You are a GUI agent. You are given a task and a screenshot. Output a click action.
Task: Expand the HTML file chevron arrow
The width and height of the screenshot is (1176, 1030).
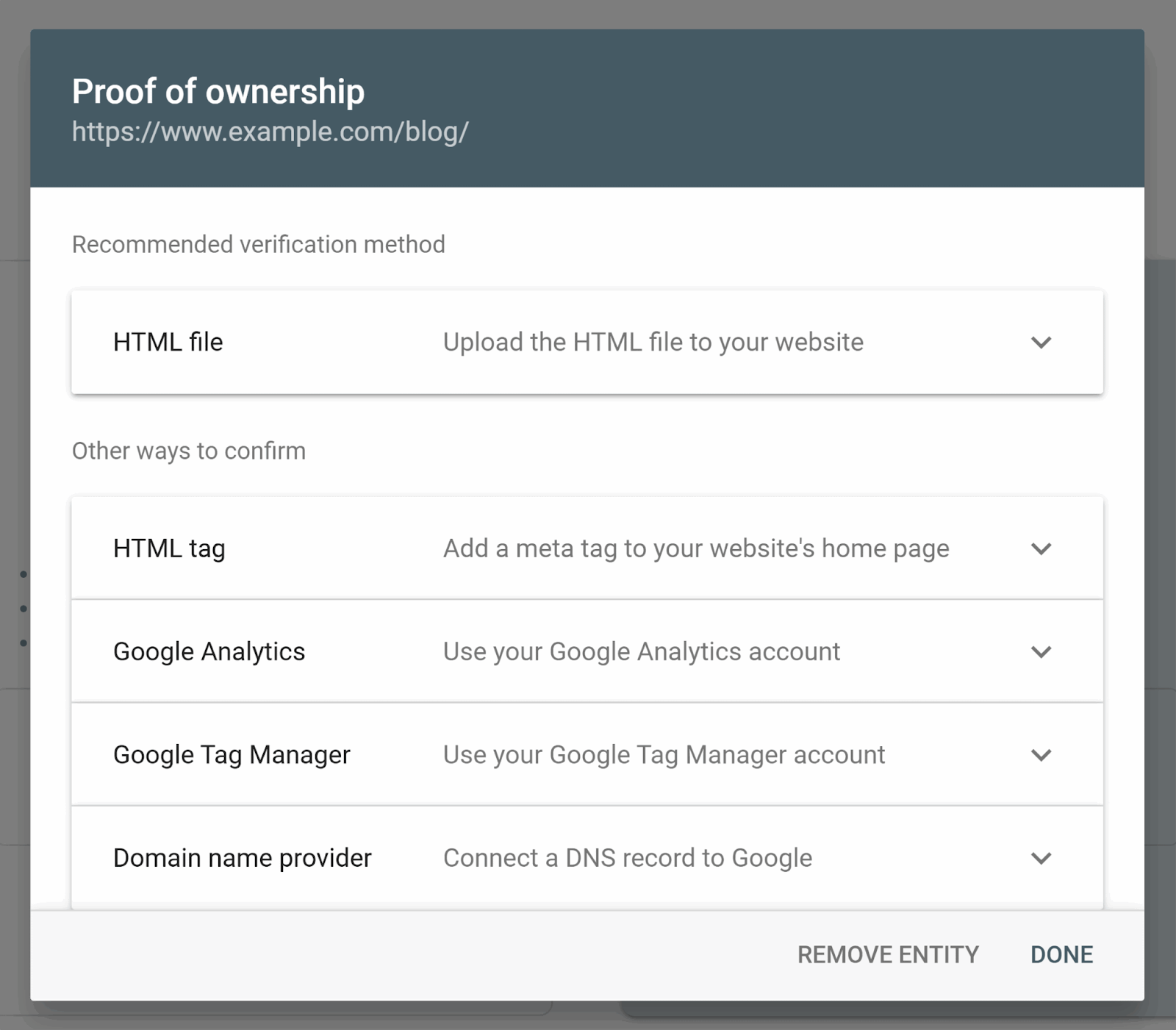(x=1041, y=343)
